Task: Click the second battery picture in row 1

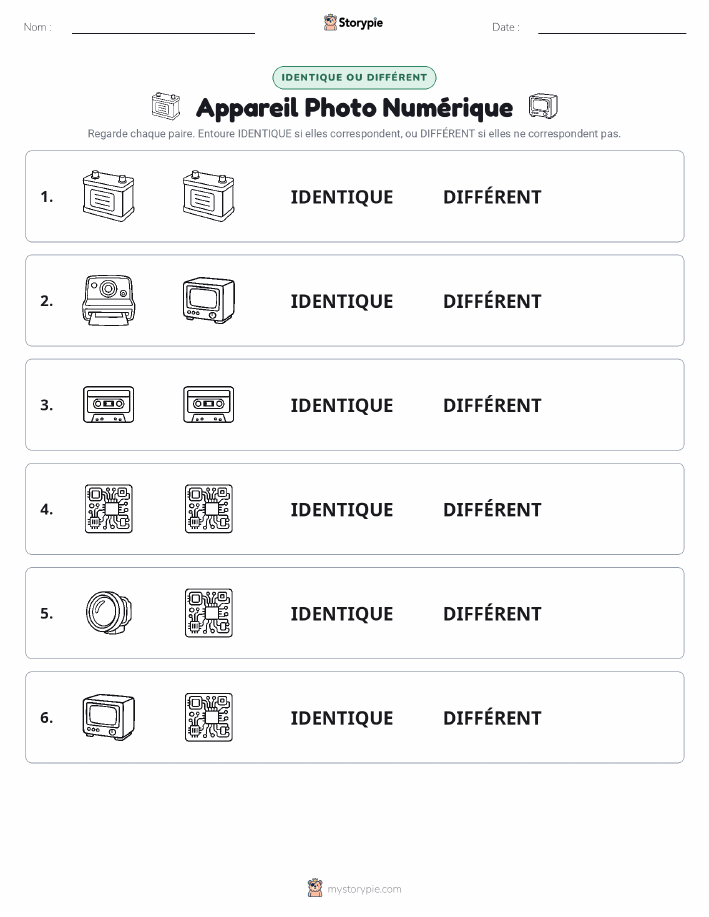Action: tap(209, 196)
